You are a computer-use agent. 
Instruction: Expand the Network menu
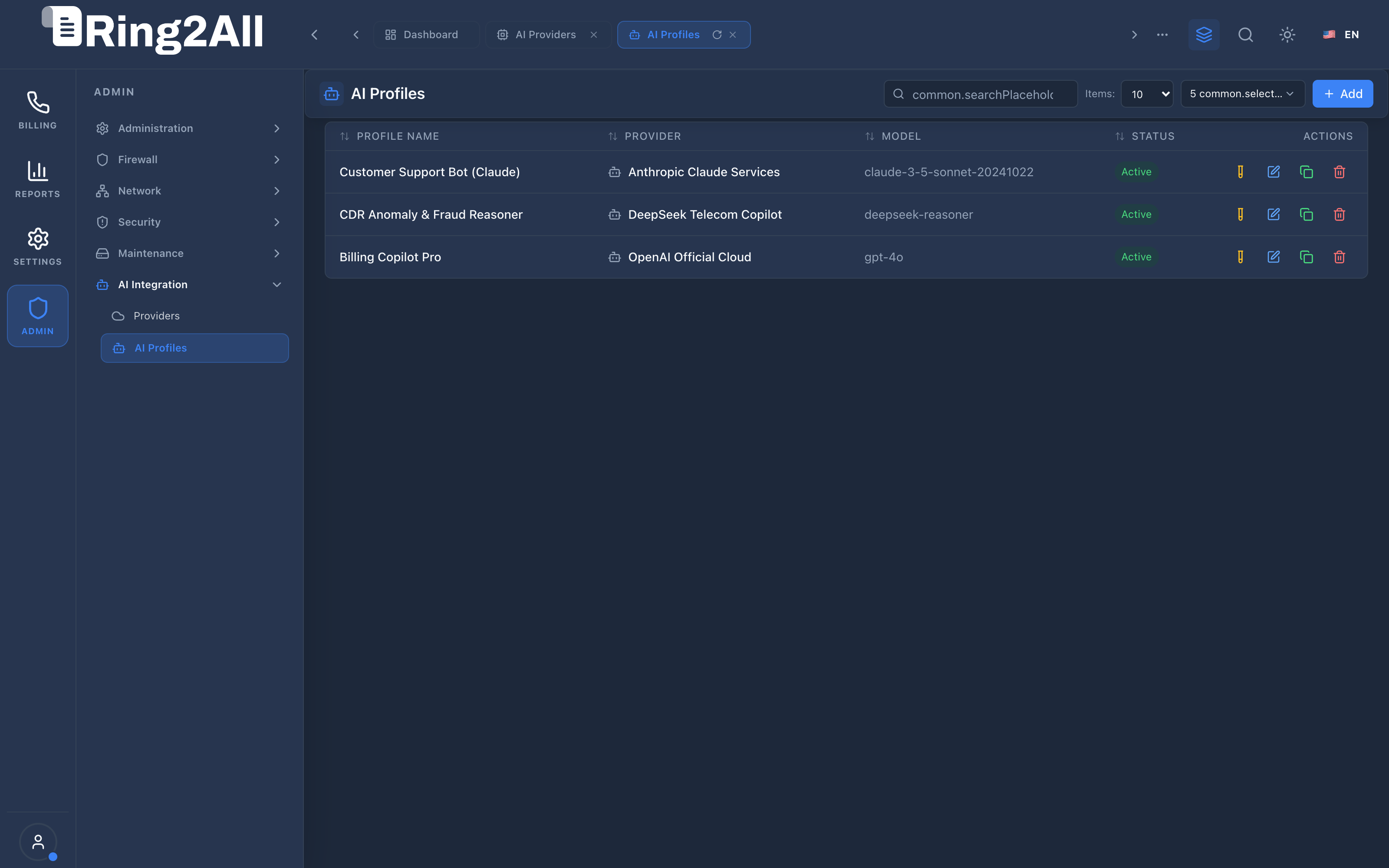[x=189, y=191]
